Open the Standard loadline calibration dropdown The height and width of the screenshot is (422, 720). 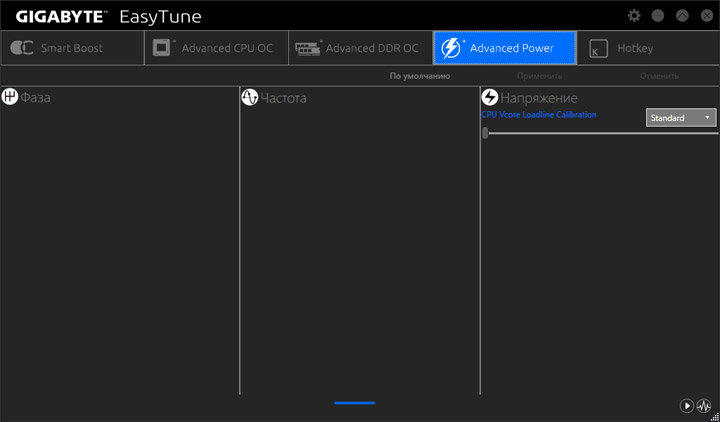pyautogui.click(x=681, y=118)
